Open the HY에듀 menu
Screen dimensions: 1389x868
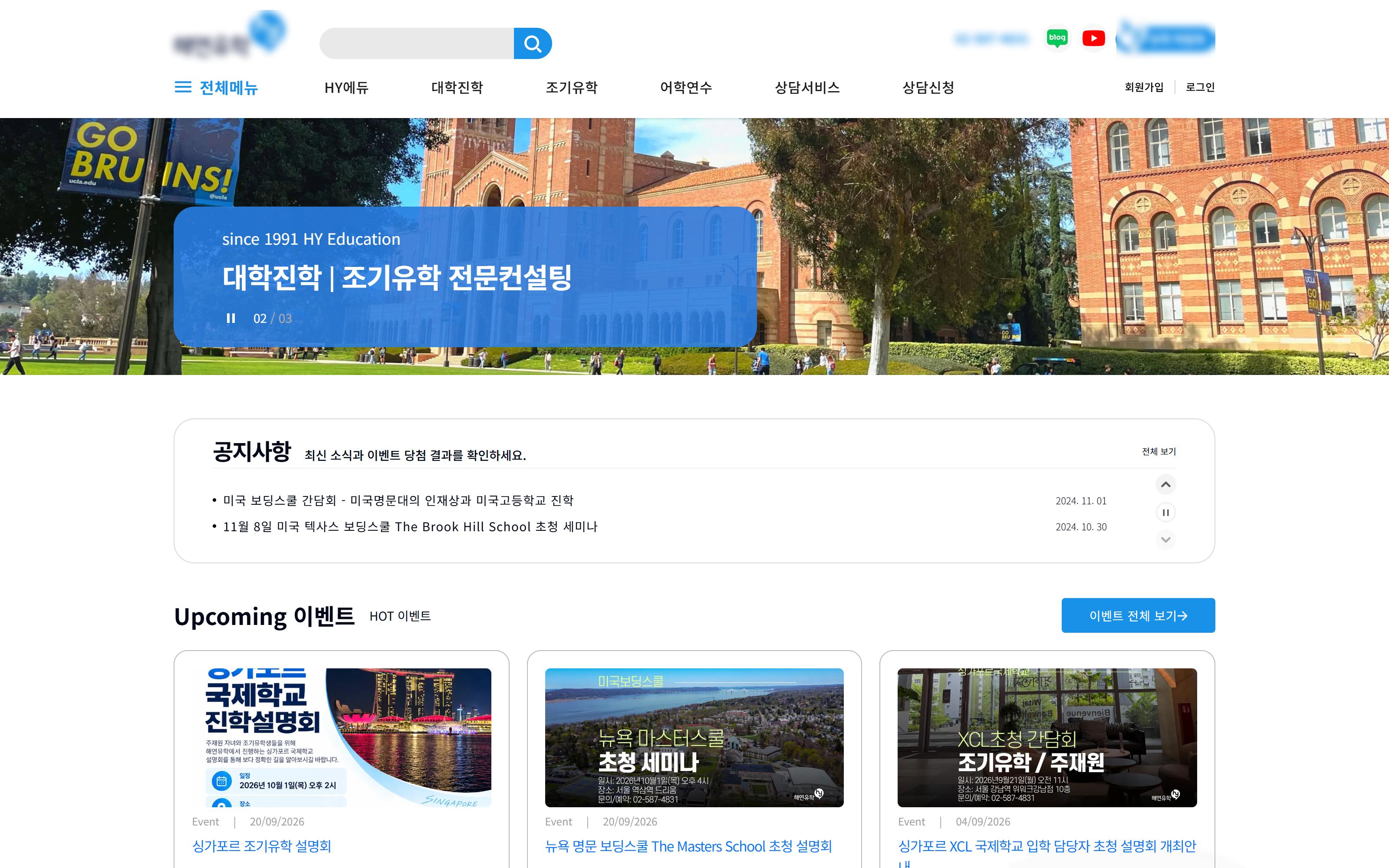pyautogui.click(x=346, y=87)
